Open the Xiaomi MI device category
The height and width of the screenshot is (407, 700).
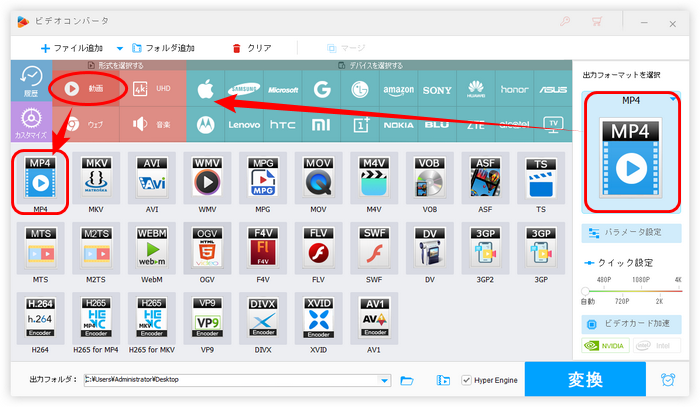[x=321, y=125]
